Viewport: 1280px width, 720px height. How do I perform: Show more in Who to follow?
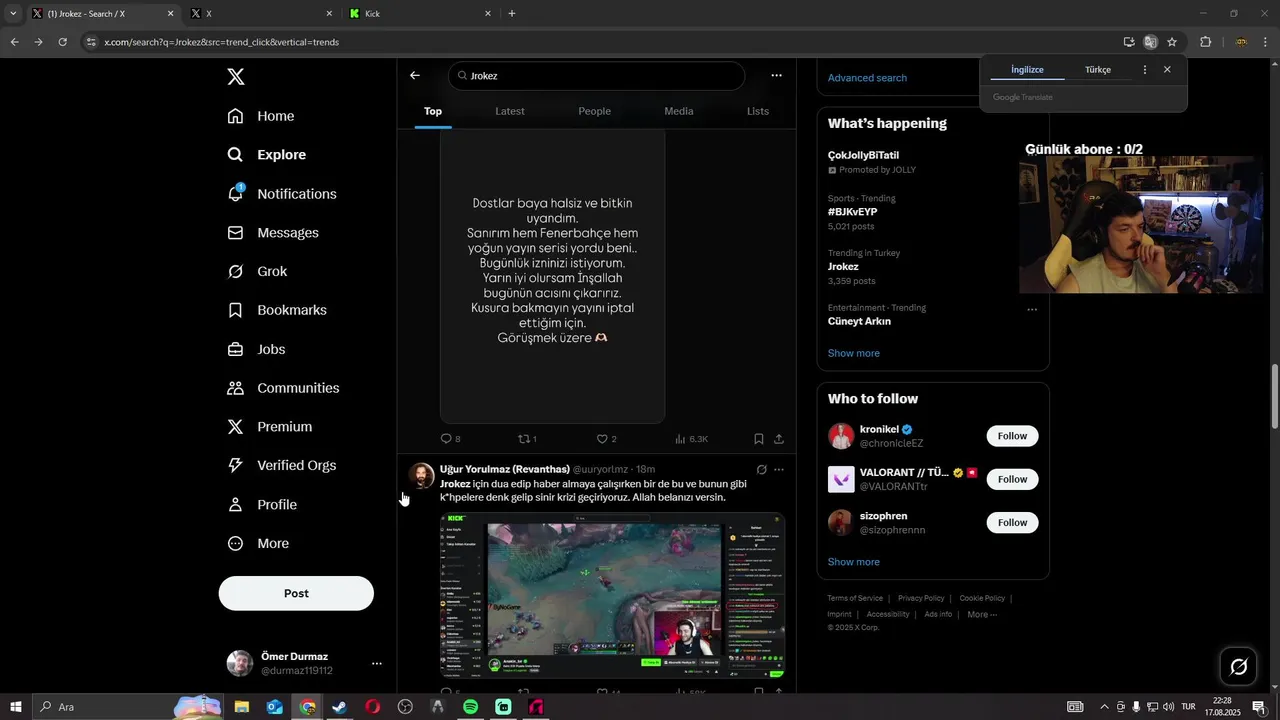click(854, 562)
